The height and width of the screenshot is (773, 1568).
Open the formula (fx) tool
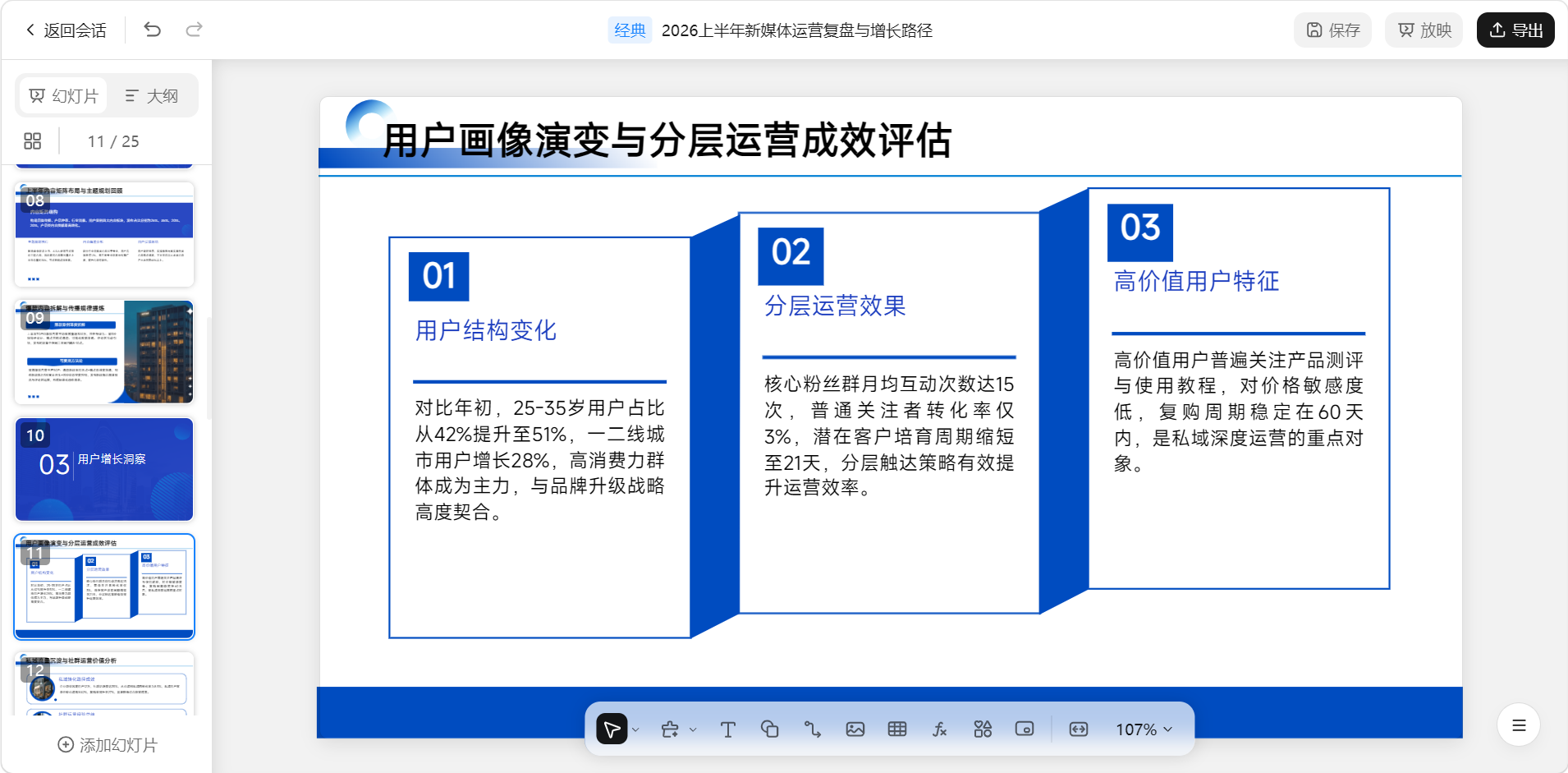coord(940,729)
